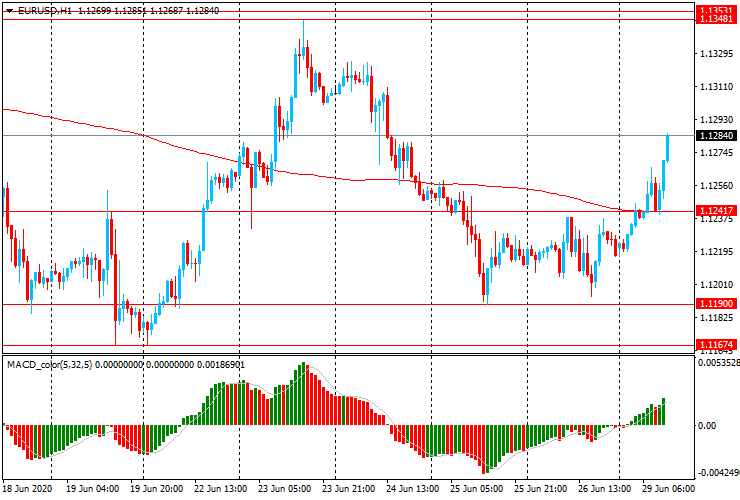Click the 29 Jun 06:00 time label
This screenshot has width=740, height=500.
coord(668,488)
